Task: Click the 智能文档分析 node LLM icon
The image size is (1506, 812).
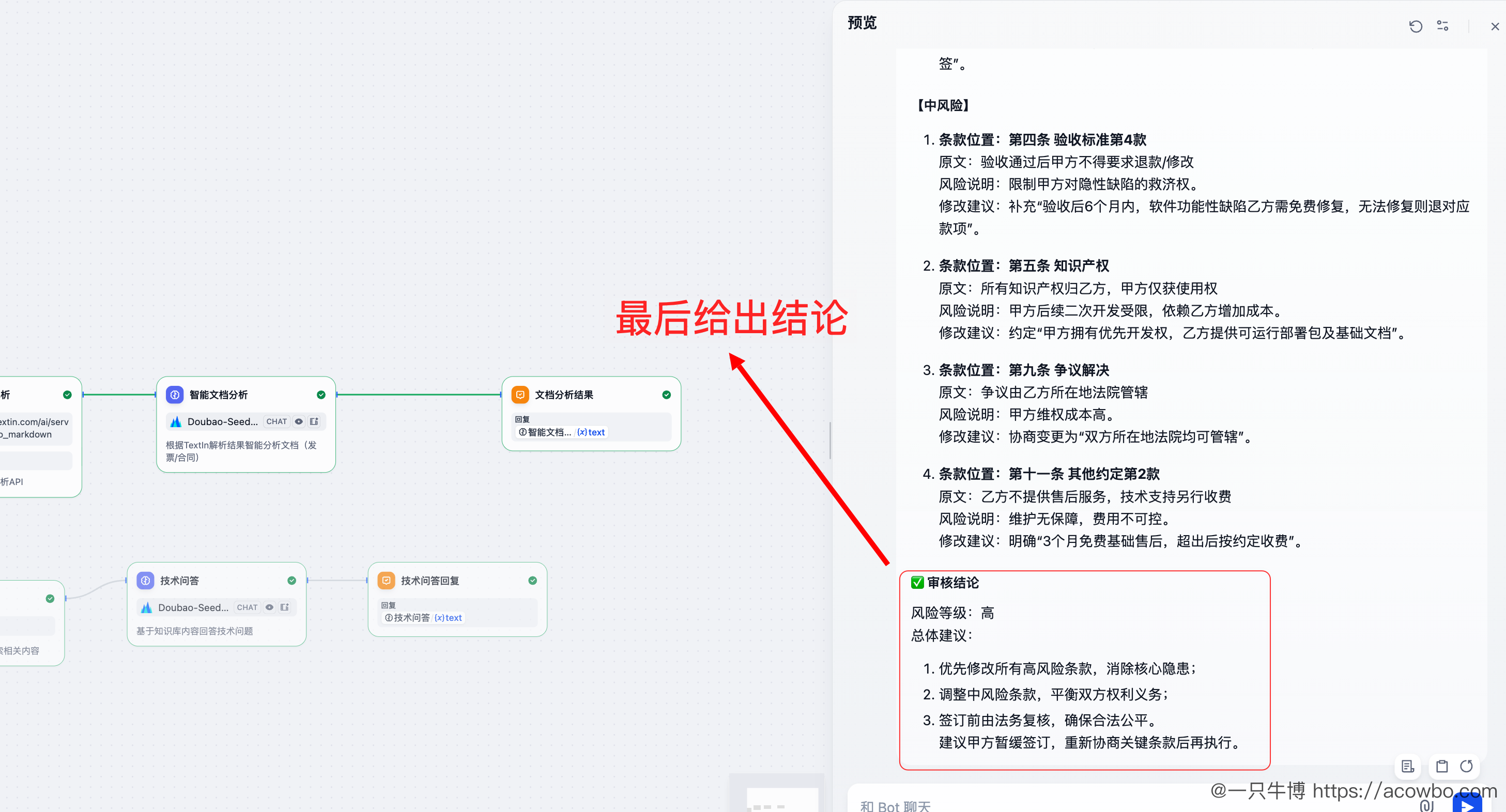Action: [x=174, y=395]
